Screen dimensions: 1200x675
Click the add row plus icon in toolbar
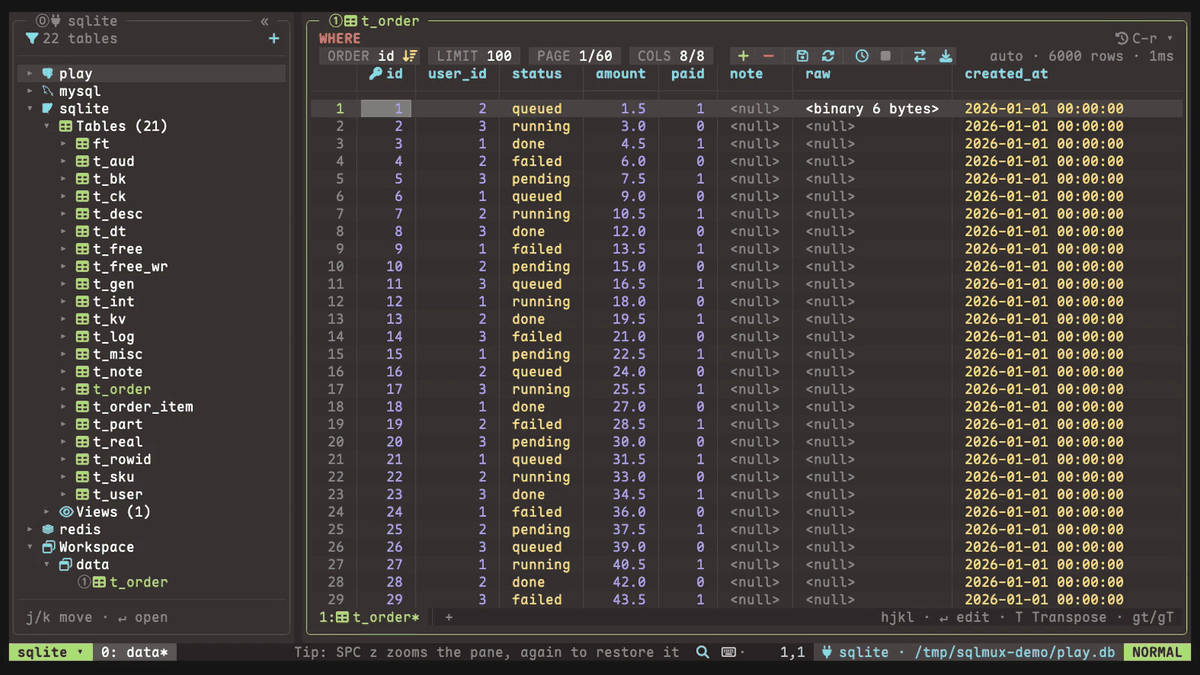pyautogui.click(x=743, y=56)
